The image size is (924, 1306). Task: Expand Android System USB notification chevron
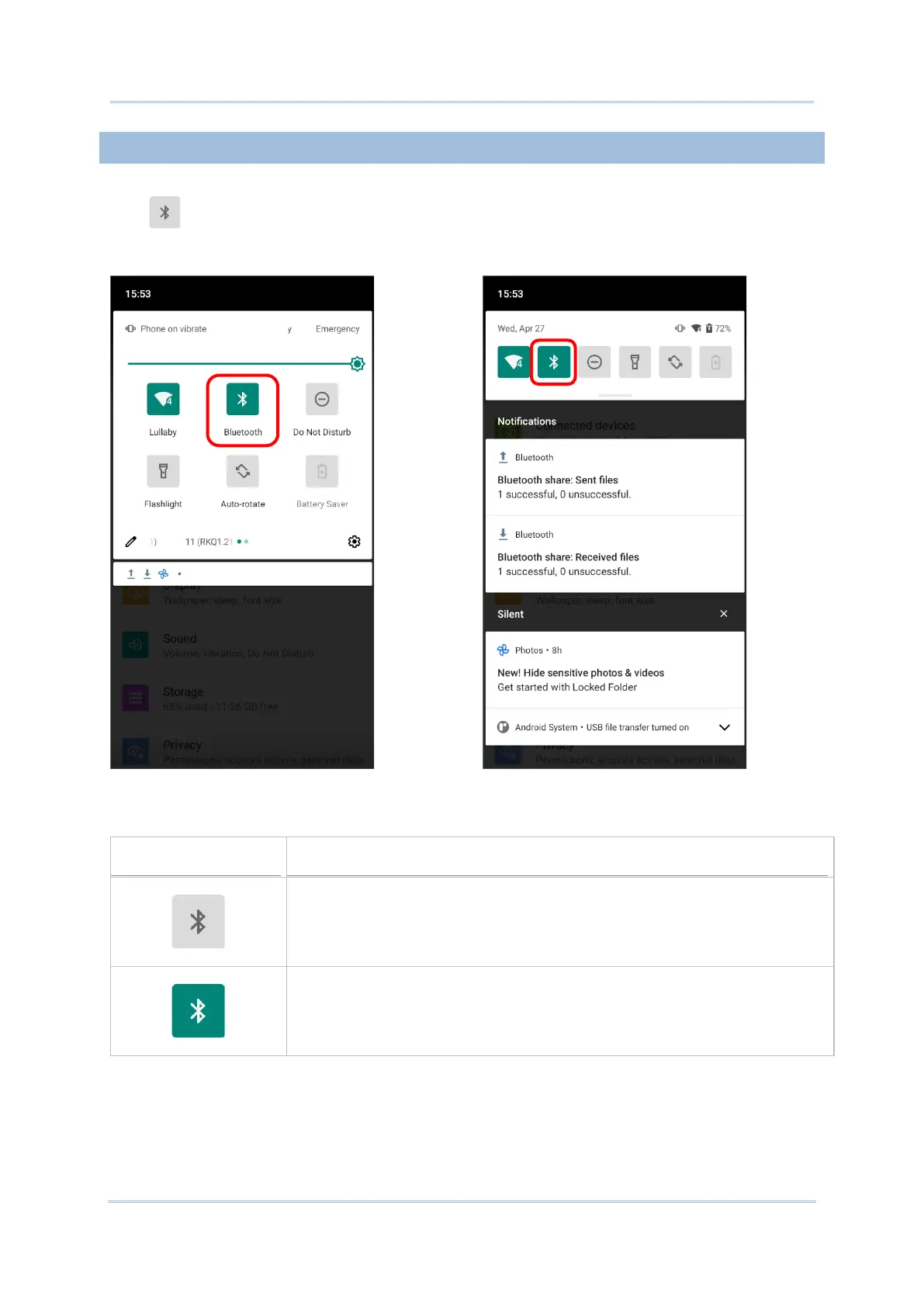pos(725,727)
